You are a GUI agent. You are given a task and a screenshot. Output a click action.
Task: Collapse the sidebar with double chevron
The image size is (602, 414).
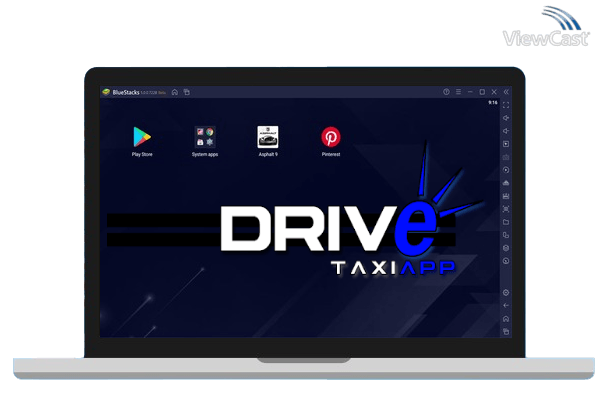[x=506, y=92]
